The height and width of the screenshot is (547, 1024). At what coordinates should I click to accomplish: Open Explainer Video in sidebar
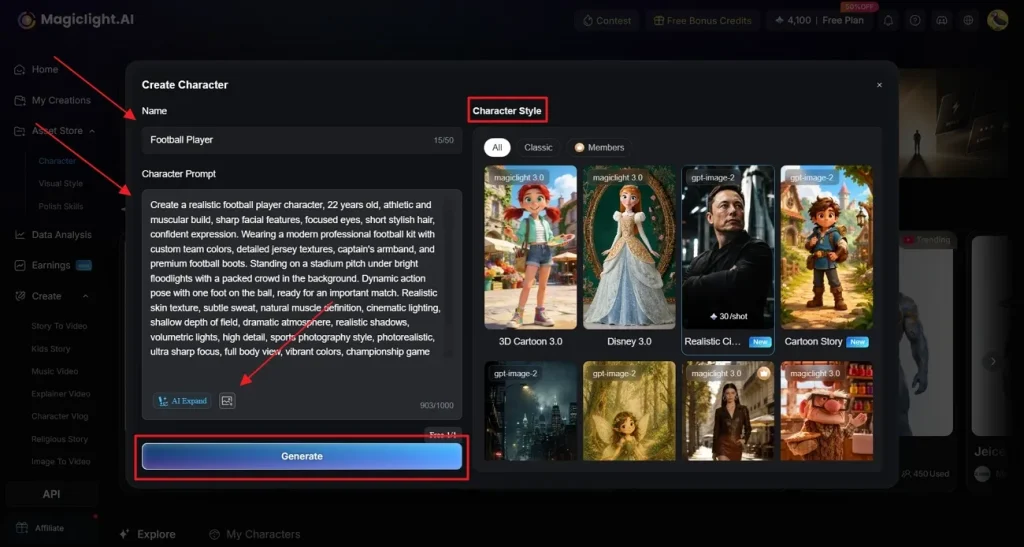(60, 394)
